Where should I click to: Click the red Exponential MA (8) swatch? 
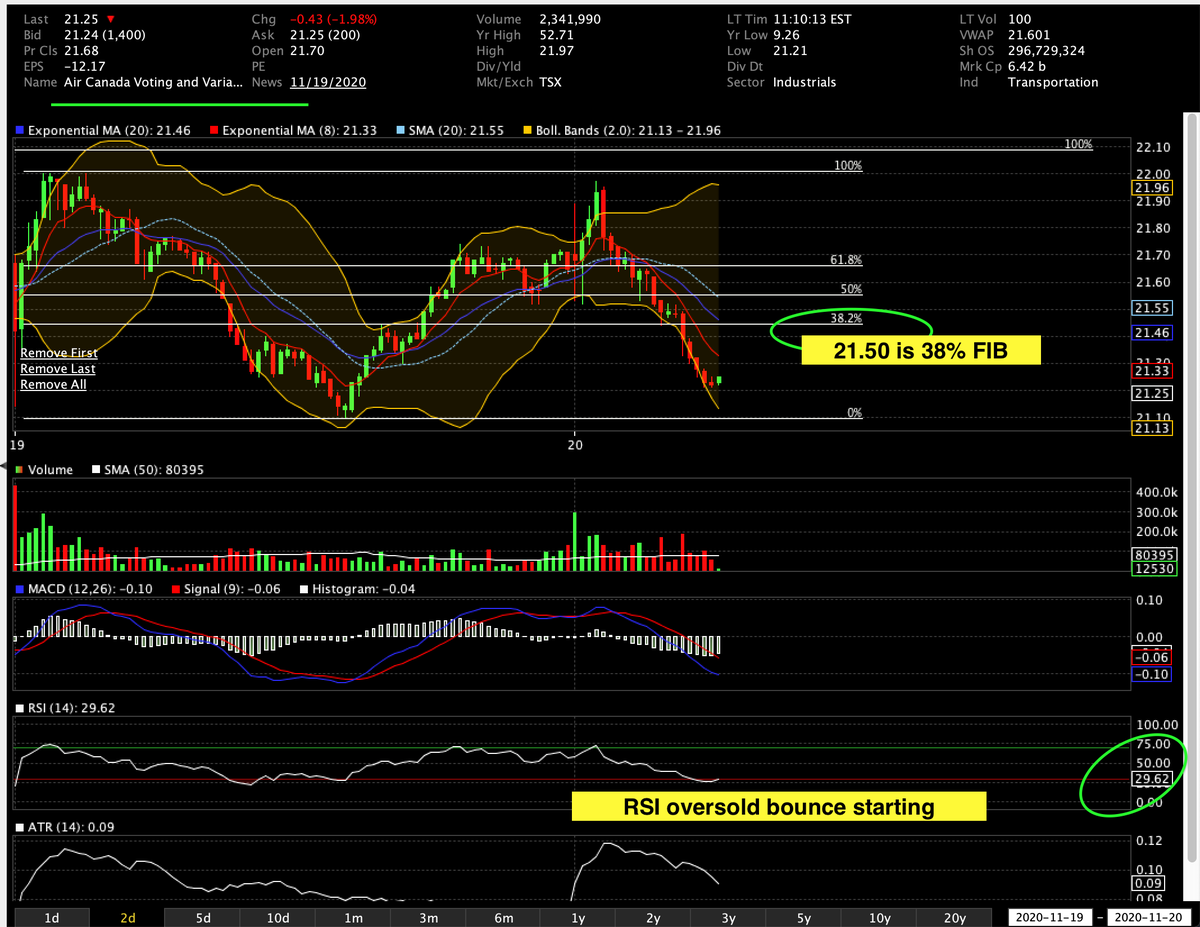pos(214,130)
